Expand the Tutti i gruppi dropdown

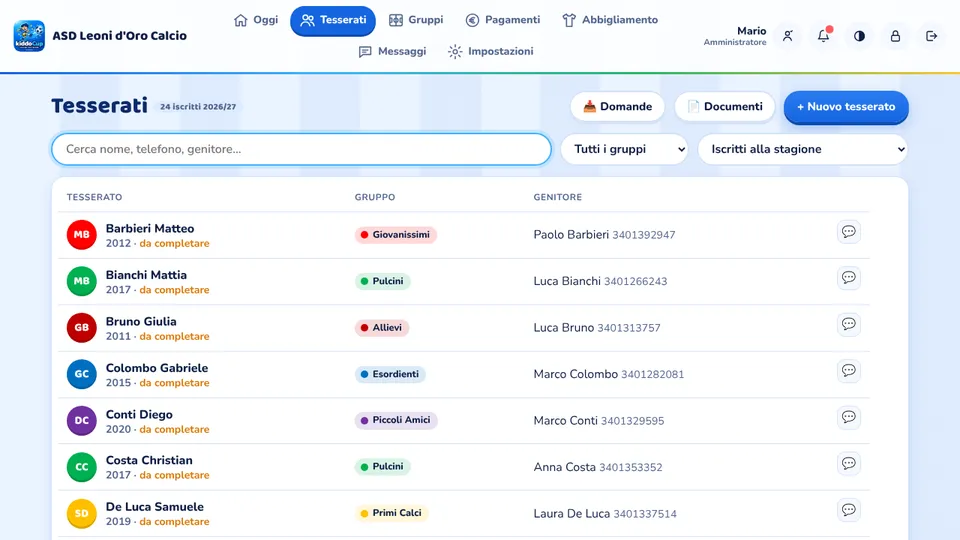[624, 149]
